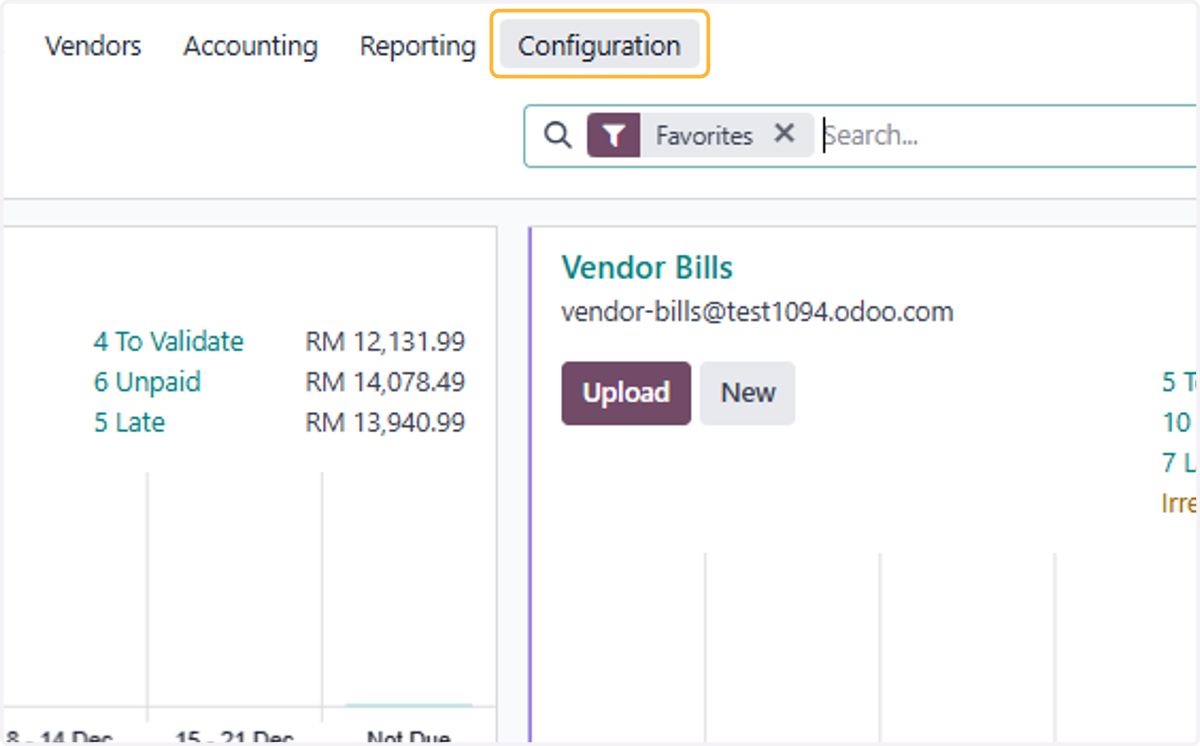Open the Configuration menu
The image size is (1200, 746).
coord(599,46)
